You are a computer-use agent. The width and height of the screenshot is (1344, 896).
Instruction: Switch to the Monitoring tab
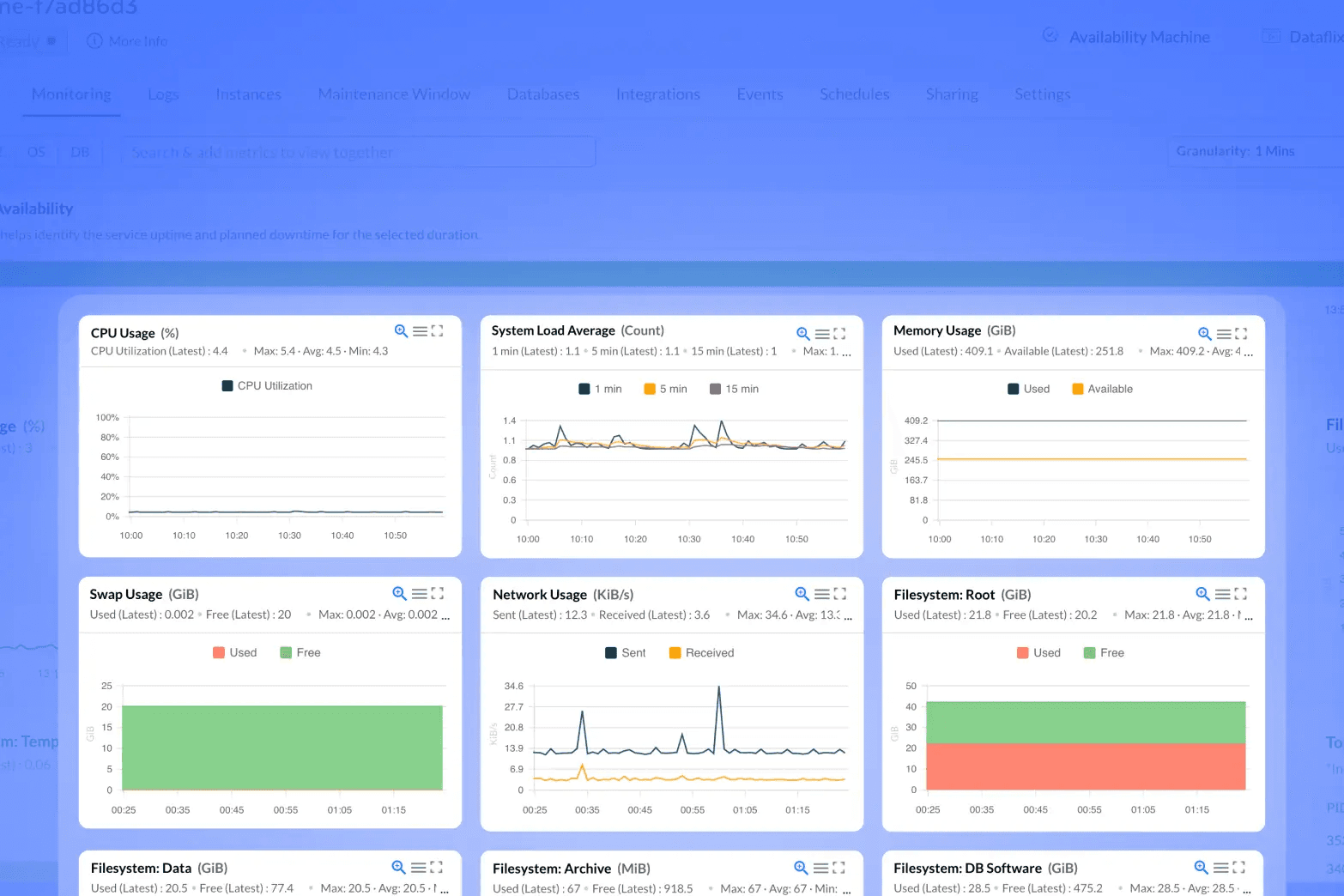pyautogui.click(x=71, y=94)
